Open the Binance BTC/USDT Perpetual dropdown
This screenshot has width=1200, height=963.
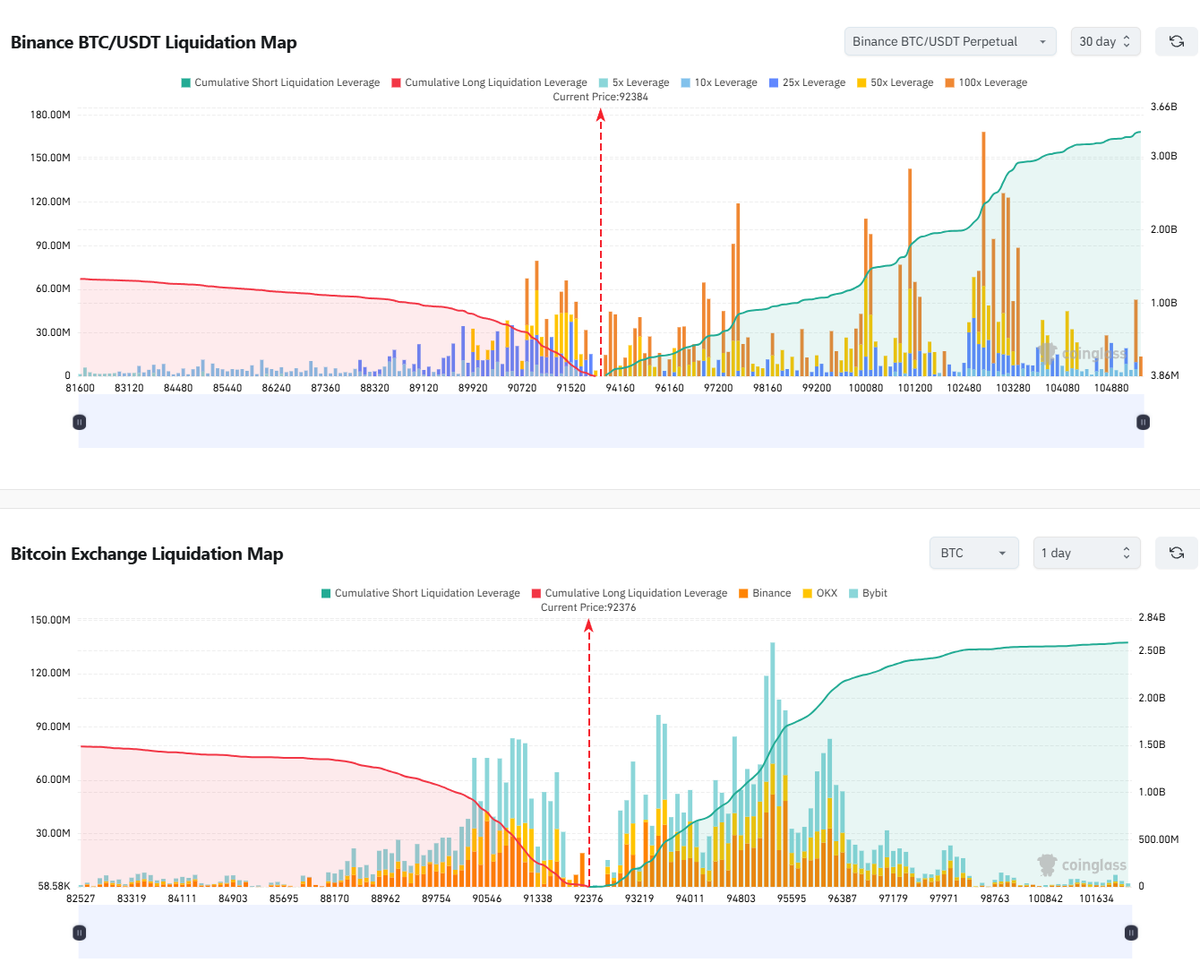(x=950, y=41)
